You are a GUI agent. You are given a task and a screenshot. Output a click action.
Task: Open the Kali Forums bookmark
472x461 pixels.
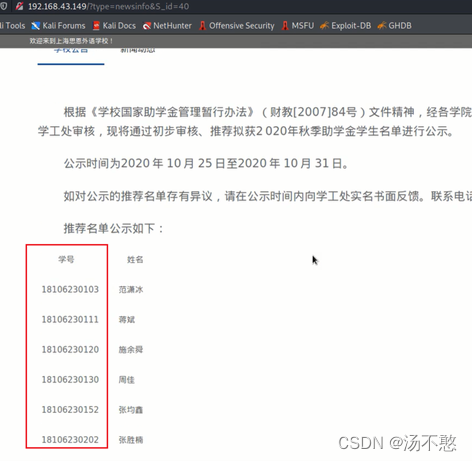pyautogui.click(x=58, y=26)
